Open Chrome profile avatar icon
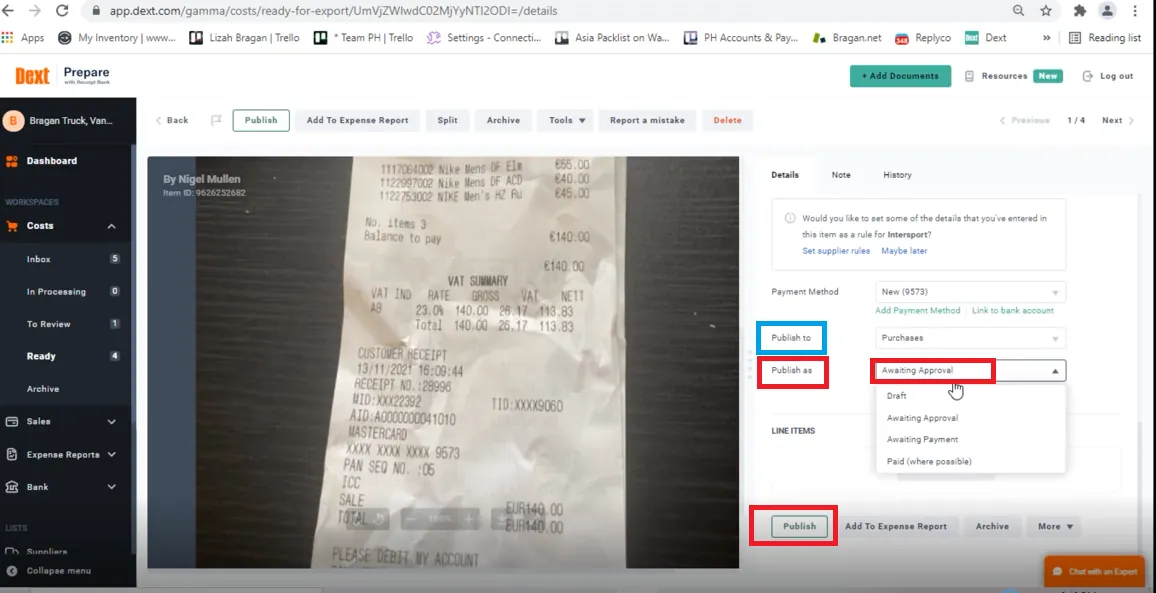 point(1107,11)
